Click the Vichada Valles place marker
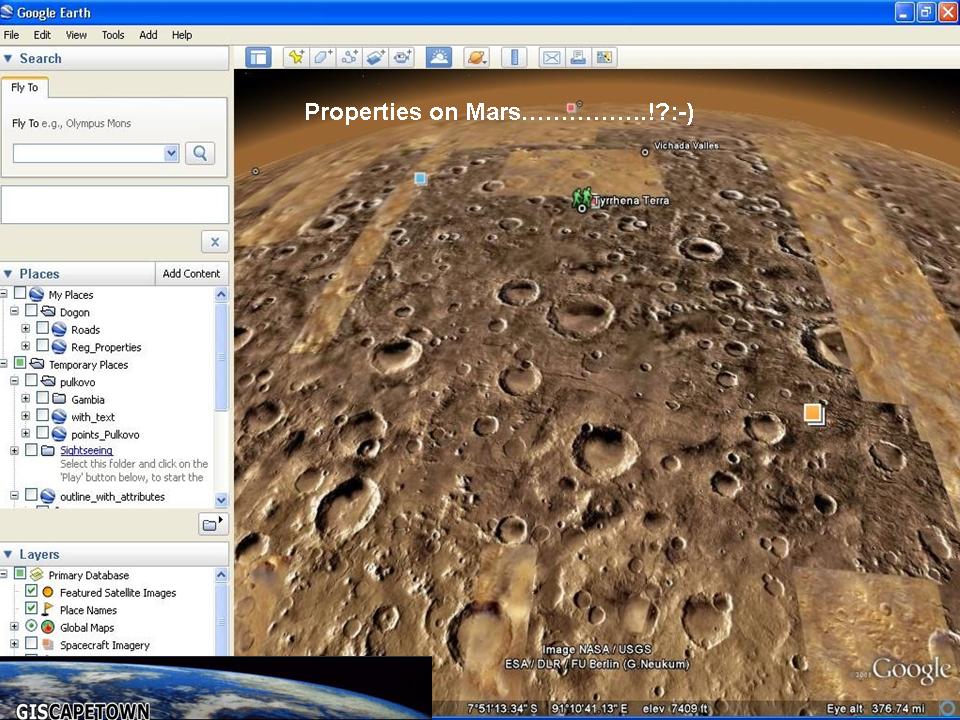Screen dimensions: 960x720 point(644,152)
